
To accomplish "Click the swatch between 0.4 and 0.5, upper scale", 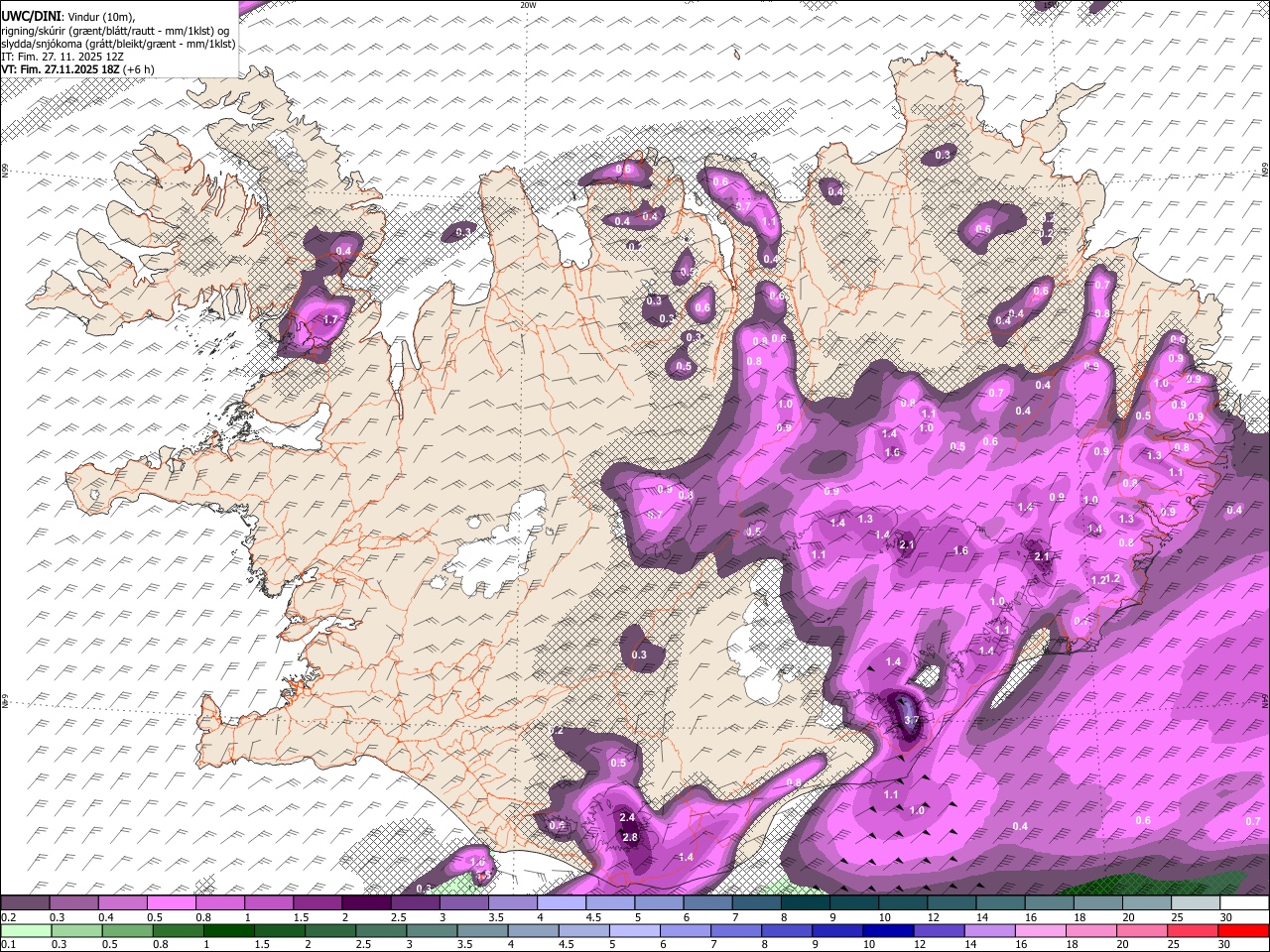I will (x=123, y=902).
